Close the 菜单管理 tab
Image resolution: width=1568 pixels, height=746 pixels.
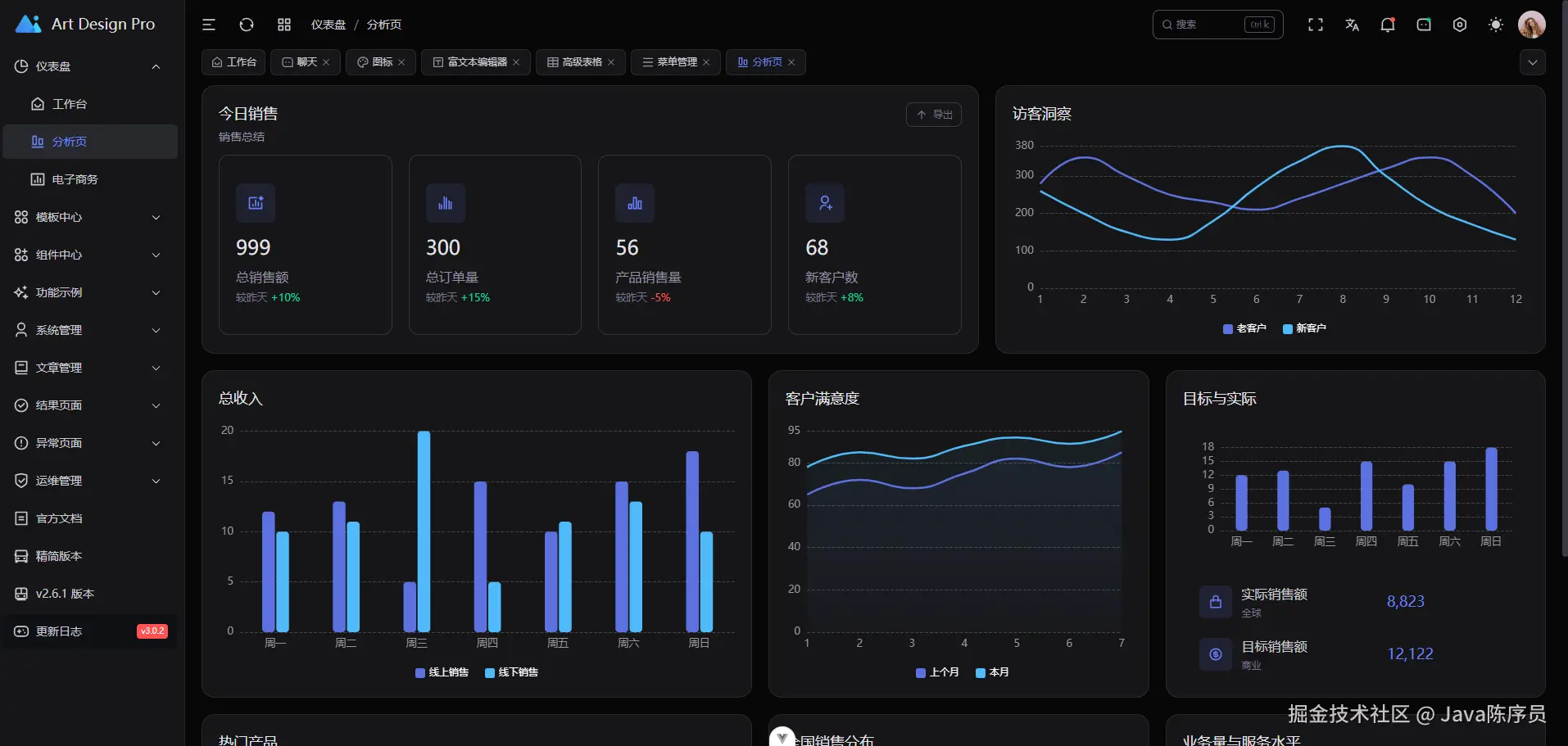[706, 62]
